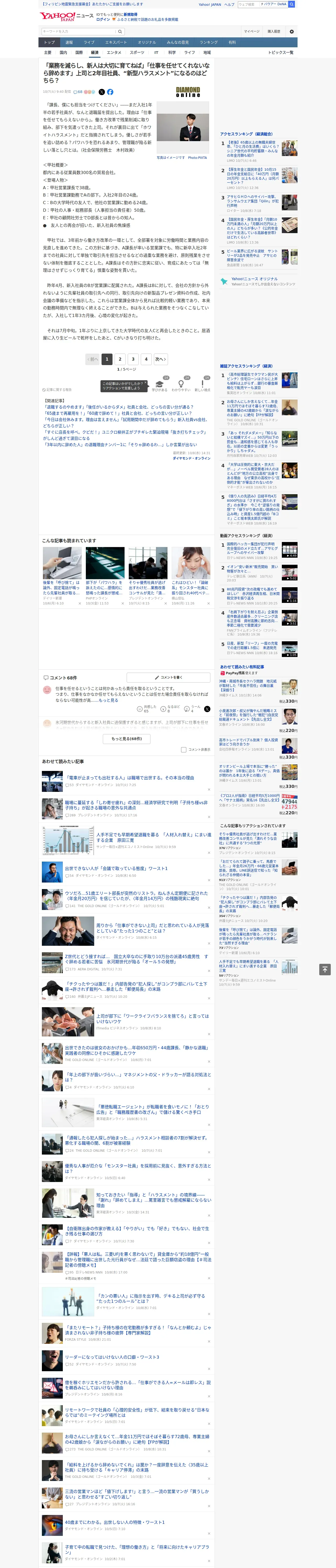Click the scroll-to-top arrow button
Image resolution: width=336 pixels, height=1568 pixels.
coord(325,970)
